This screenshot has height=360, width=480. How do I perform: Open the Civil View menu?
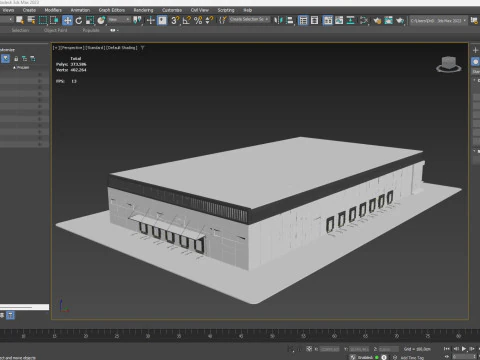tap(200, 10)
